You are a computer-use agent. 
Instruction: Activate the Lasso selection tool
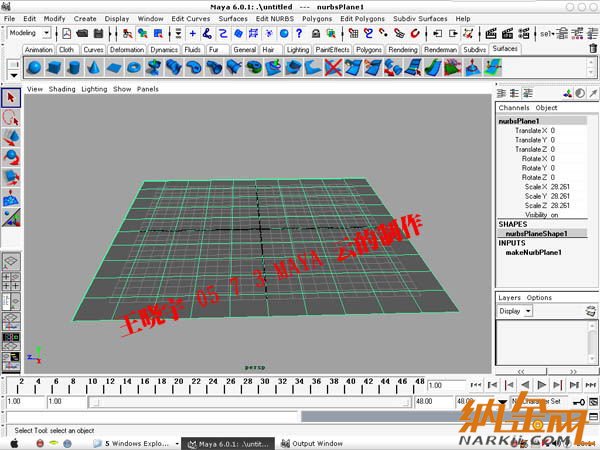[x=11, y=118]
